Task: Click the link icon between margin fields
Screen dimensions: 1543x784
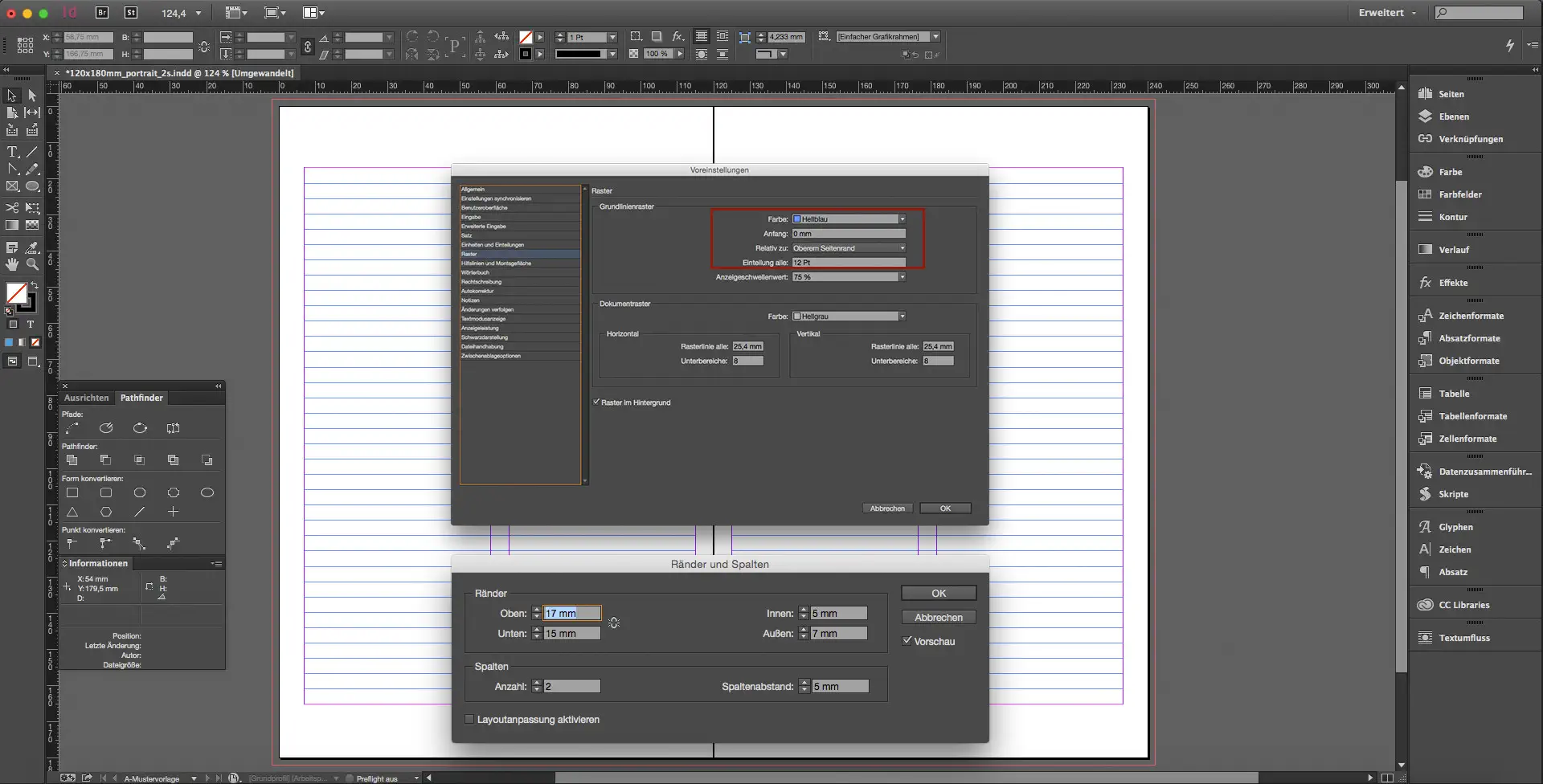Action: pyautogui.click(x=614, y=623)
